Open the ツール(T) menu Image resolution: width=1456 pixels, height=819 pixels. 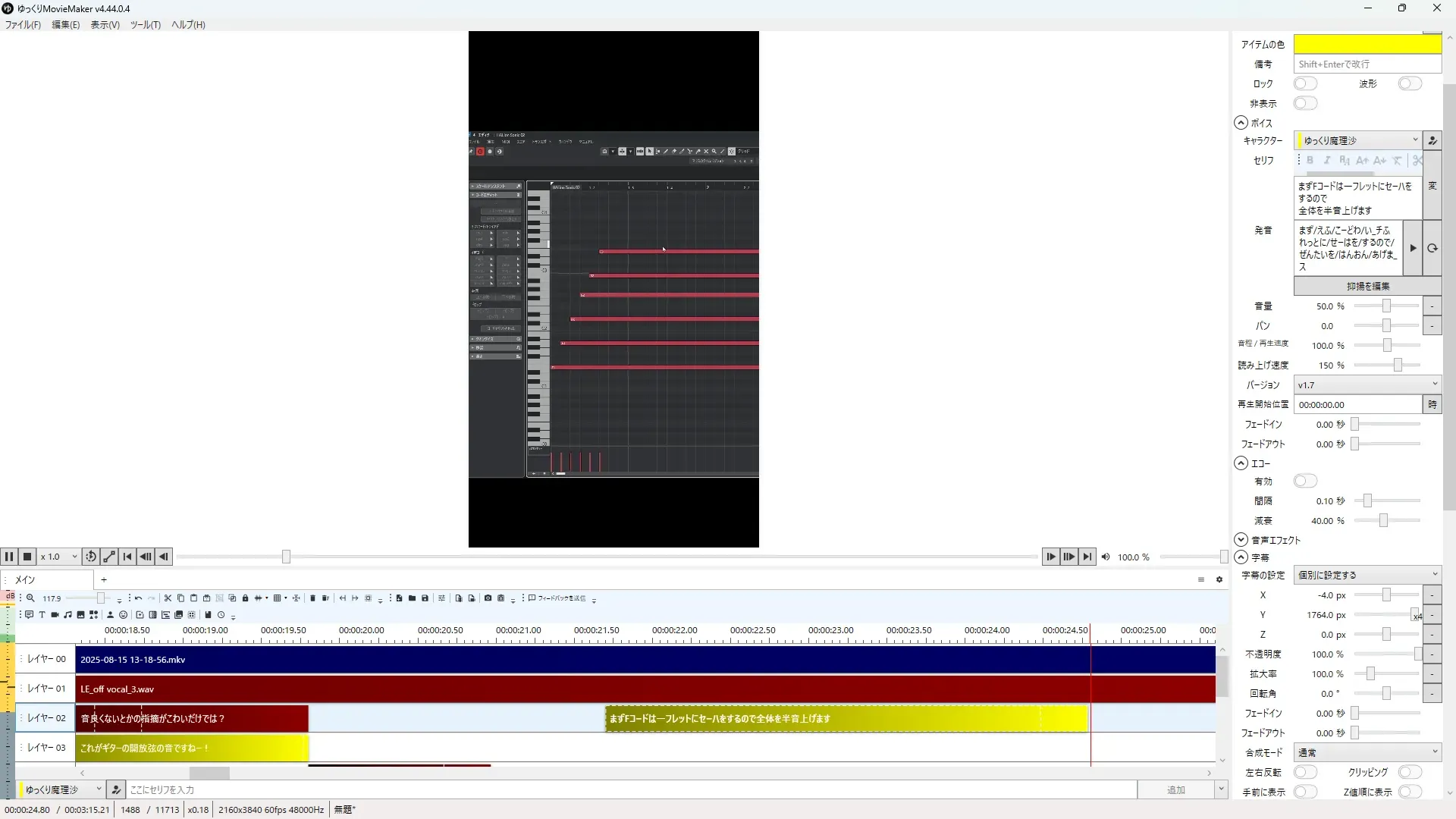tap(145, 24)
